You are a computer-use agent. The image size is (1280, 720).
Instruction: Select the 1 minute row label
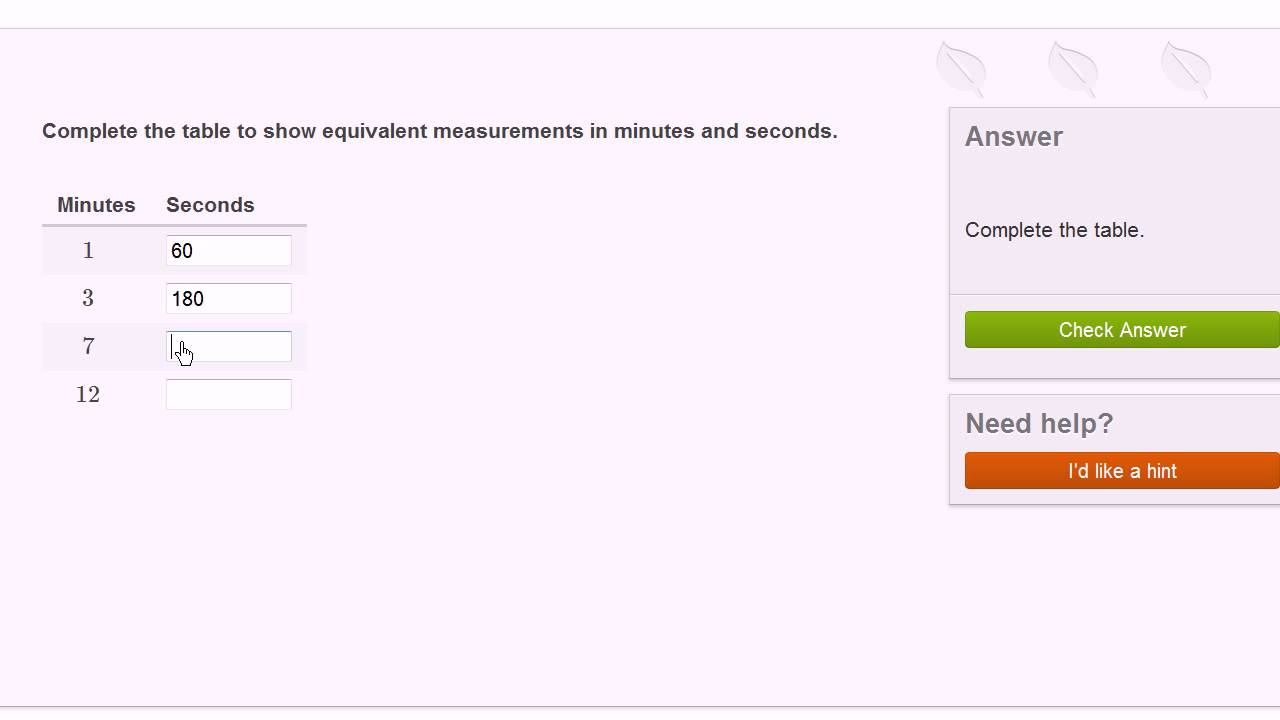[88, 251]
